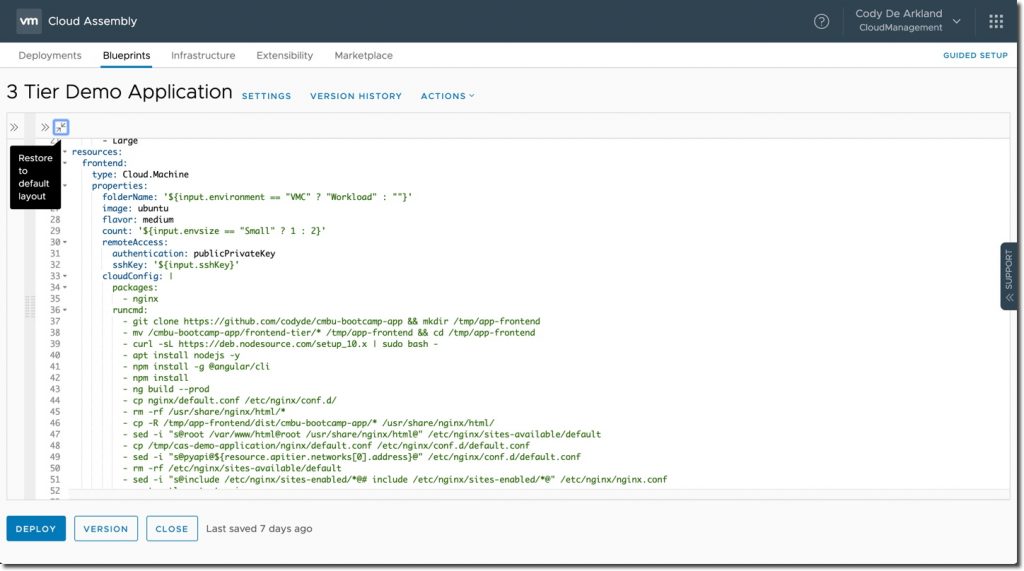This screenshot has width=1024, height=571.
Task: Grab the panel resize grip handle
Action: point(30,306)
